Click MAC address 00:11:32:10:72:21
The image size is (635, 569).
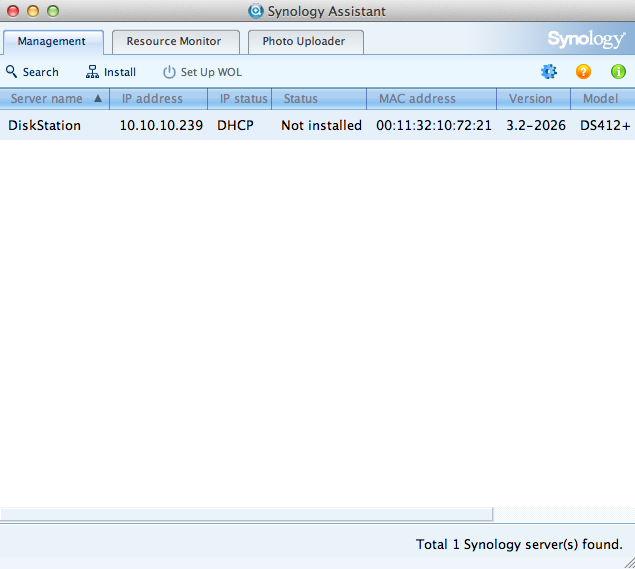[x=434, y=126]
